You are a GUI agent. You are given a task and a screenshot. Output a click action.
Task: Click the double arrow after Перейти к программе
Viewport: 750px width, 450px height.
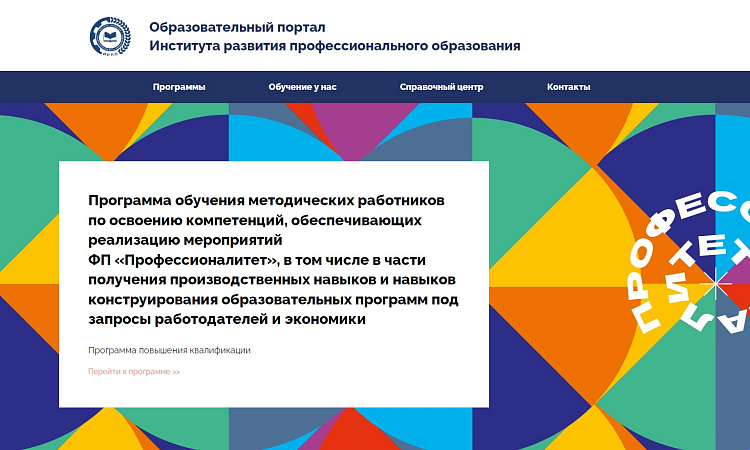[x=176, y=372]
